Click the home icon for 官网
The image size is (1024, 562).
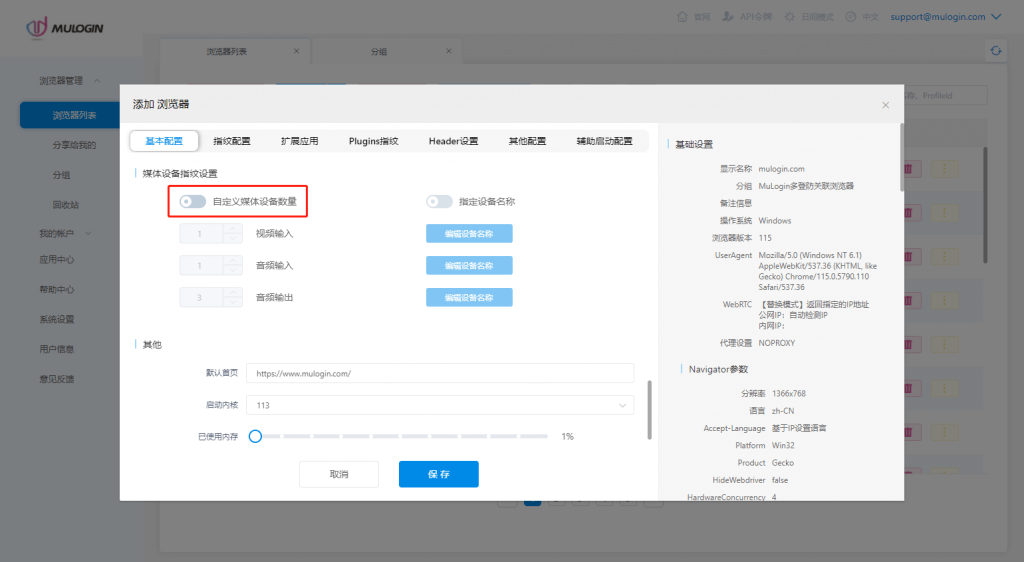[683, 17]
